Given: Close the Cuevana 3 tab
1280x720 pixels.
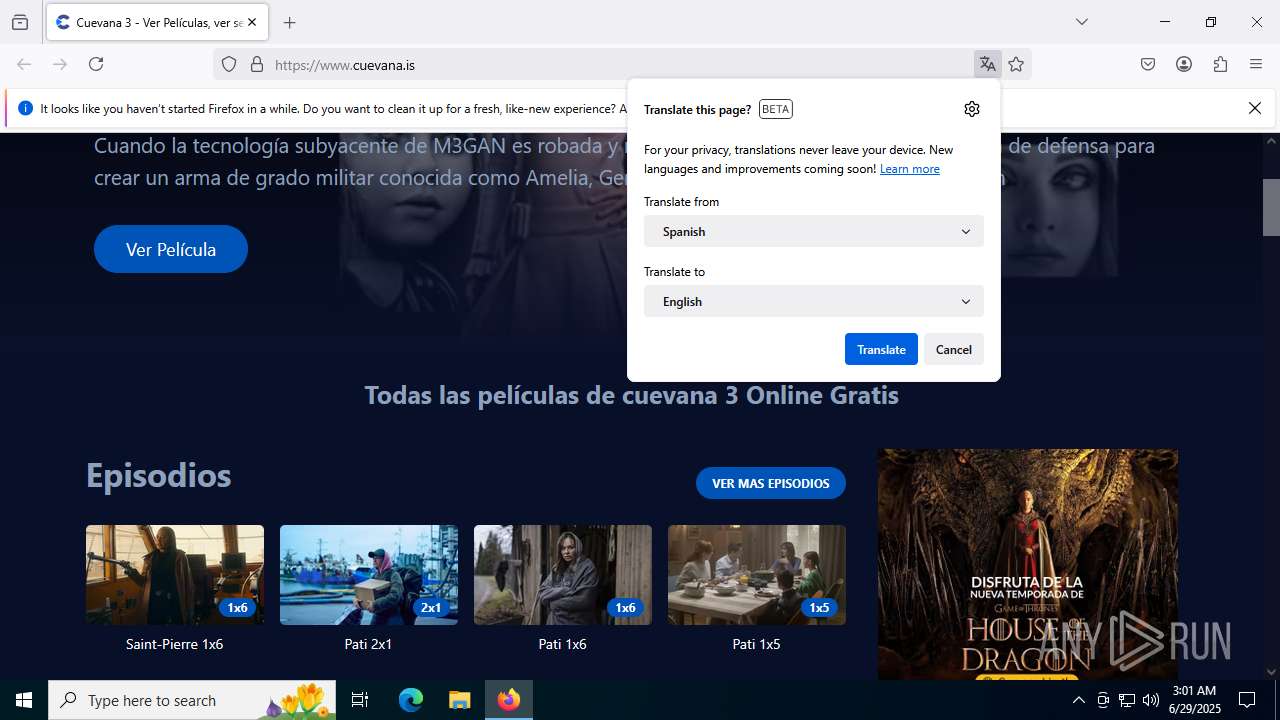Looking at the screenshot, I should pos(252,22).
